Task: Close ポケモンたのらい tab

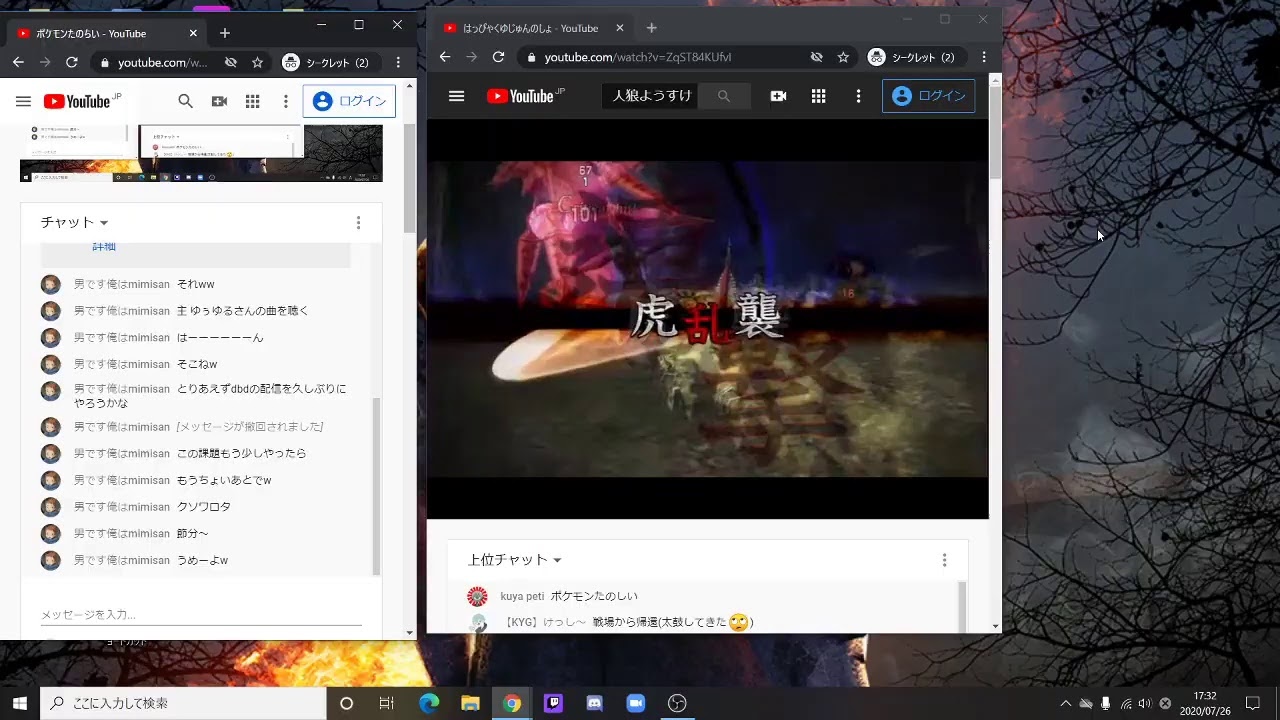Action: 193,33
